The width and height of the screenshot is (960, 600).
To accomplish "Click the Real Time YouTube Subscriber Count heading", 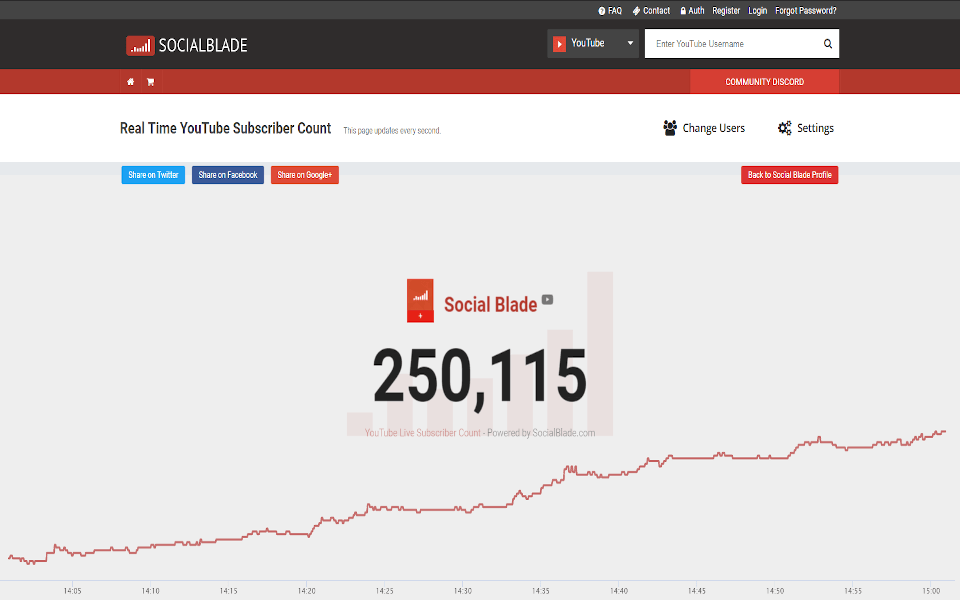I will coord(225,128).
